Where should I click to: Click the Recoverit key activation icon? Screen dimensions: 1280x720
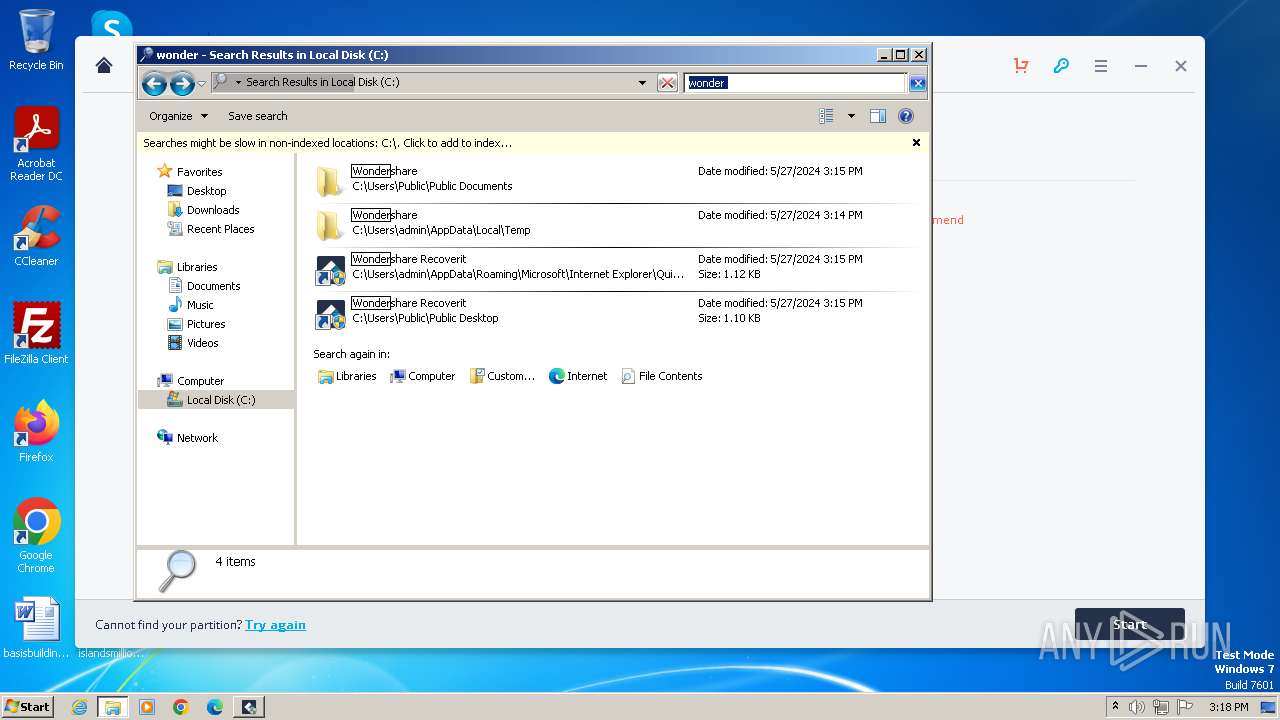click(1061, 66)
